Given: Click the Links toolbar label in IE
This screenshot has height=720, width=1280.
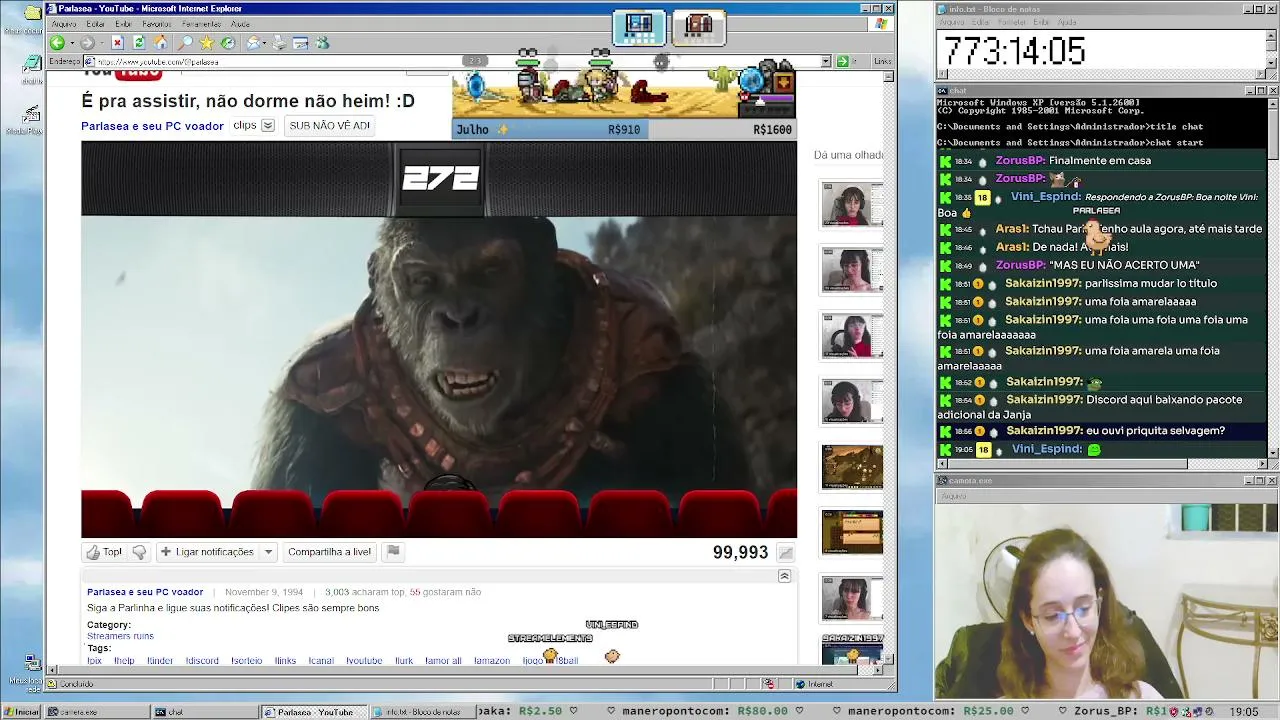Looking at the screenshot, I should (x=882, y=61).
